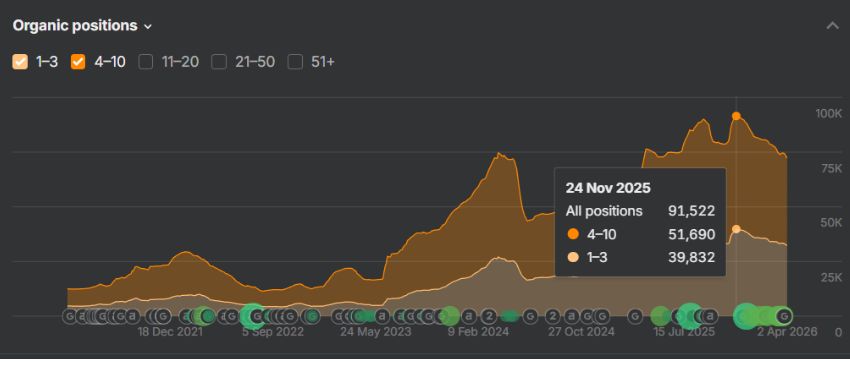
Task: Click the '24 Nov 2025' tooltip heading
Action: (x=608, y=188)
